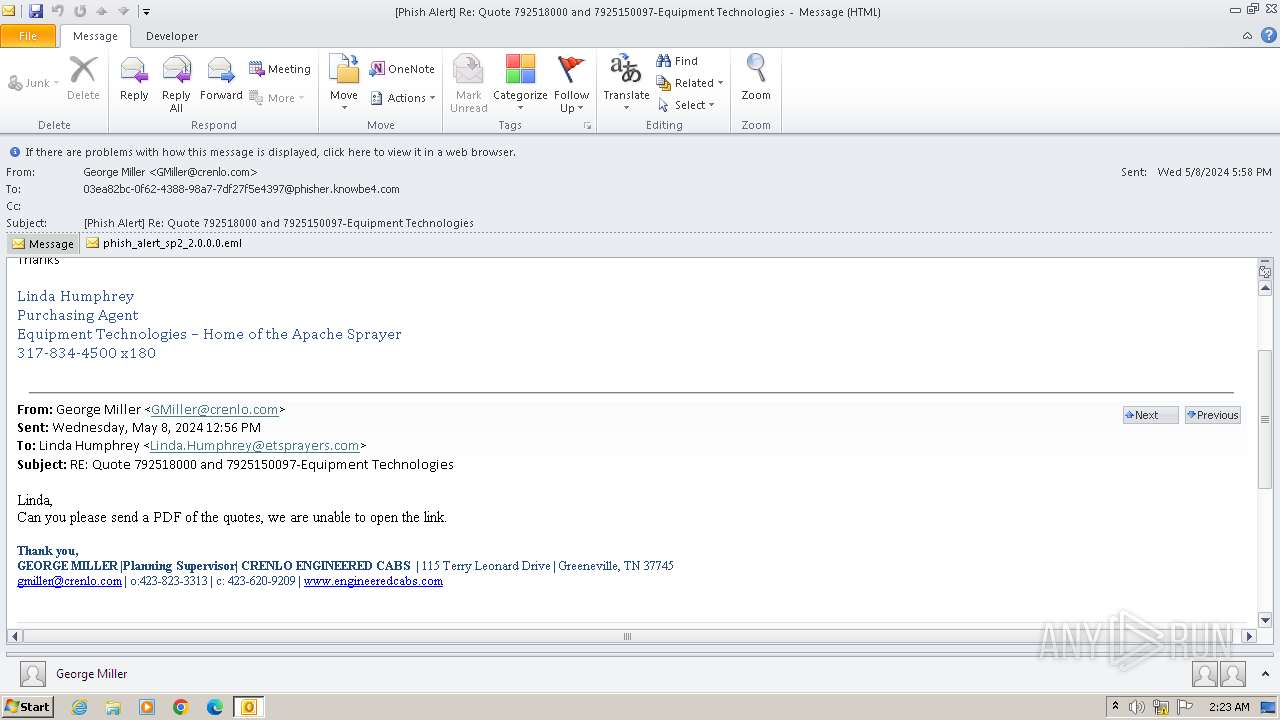Open the Select dropdown
The image size is (1280, 720).
pyautogui.click(x=686, y=105)
